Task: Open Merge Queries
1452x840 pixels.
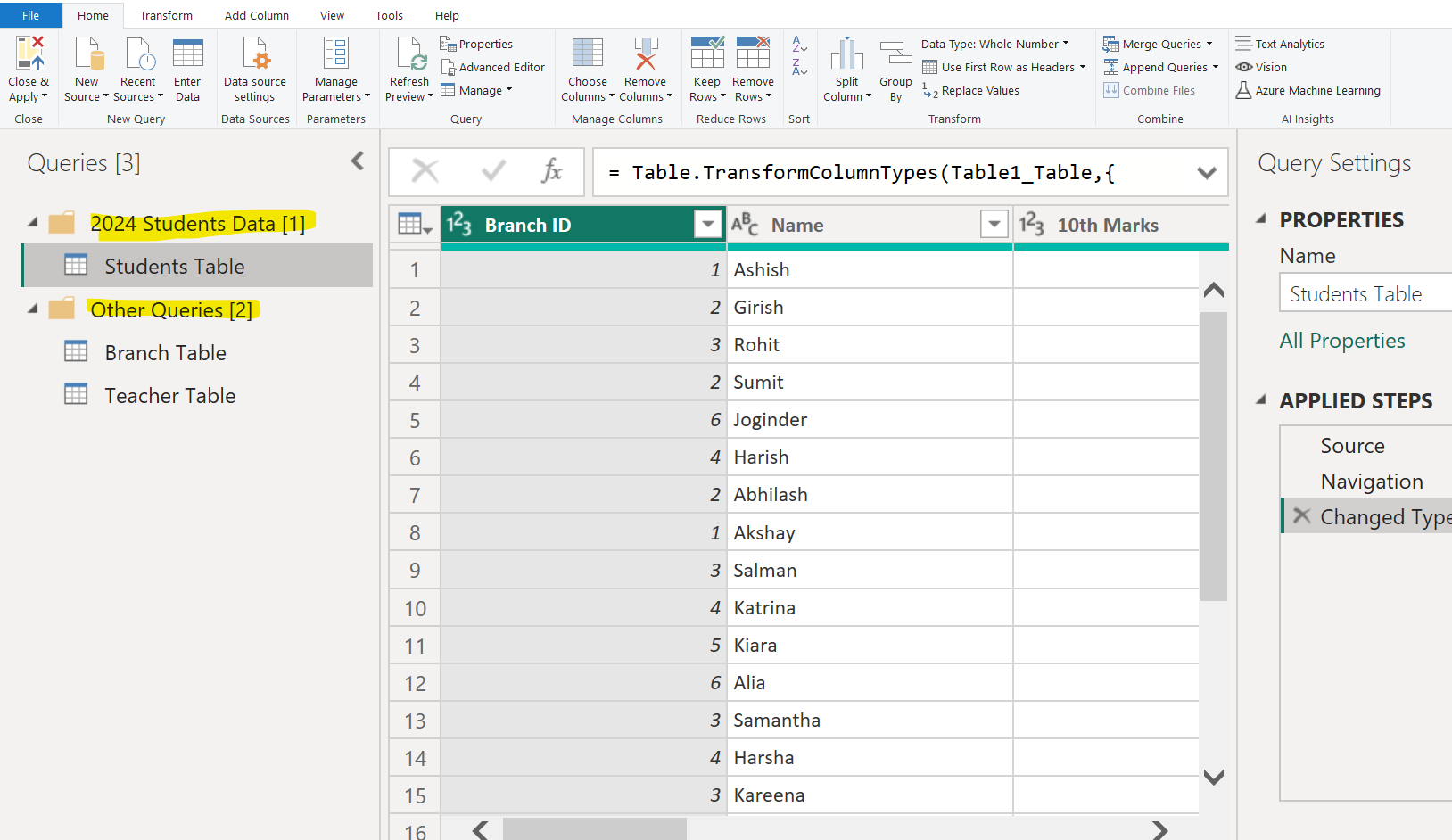Action: [1157, 43]
